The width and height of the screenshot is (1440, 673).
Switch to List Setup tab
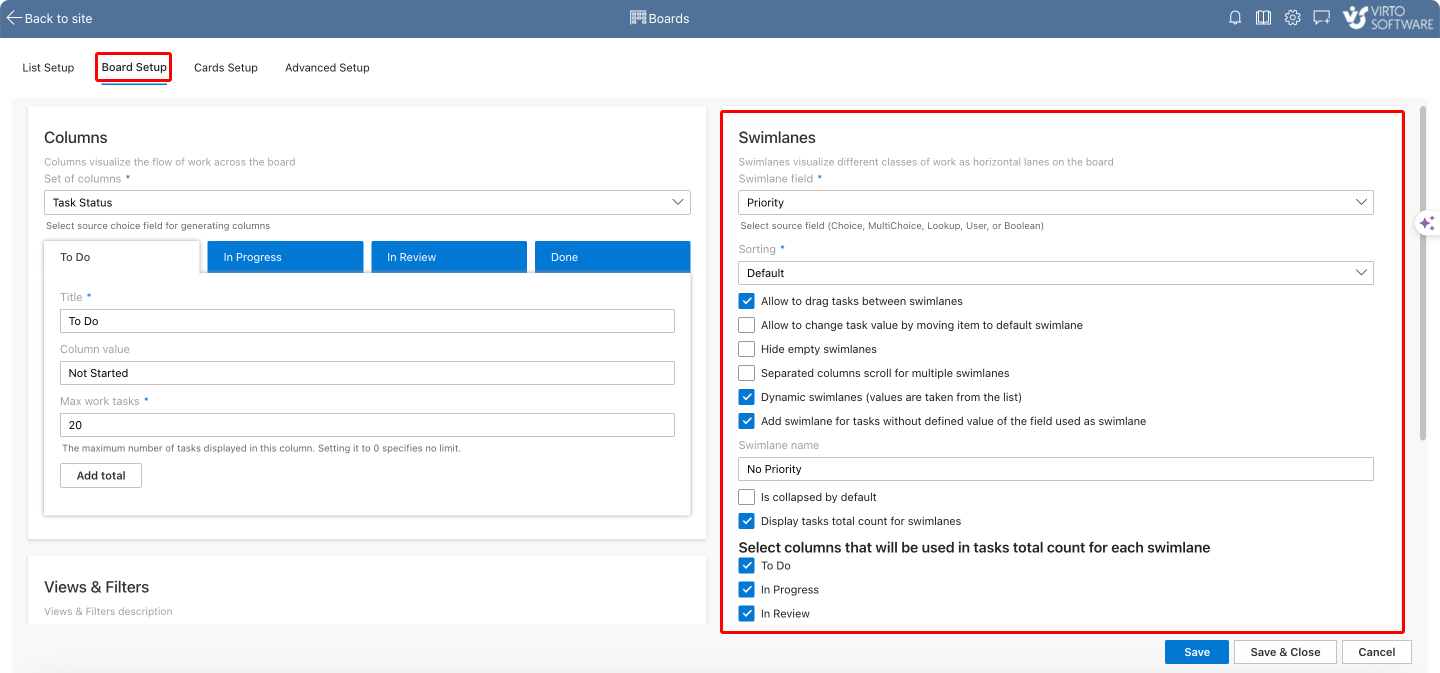(x=48, y=68)
